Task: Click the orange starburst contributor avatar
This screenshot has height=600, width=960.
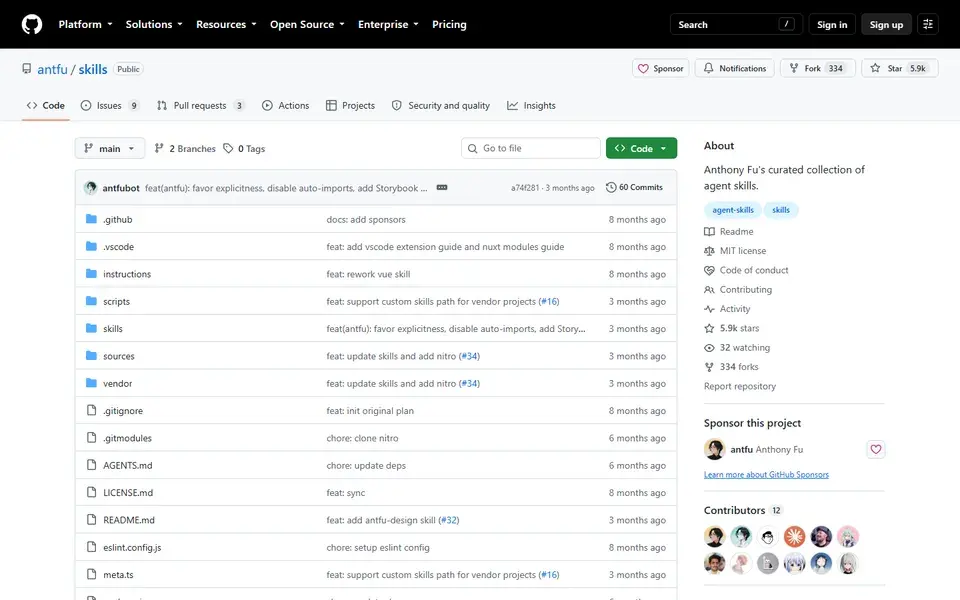Action: 795,536
